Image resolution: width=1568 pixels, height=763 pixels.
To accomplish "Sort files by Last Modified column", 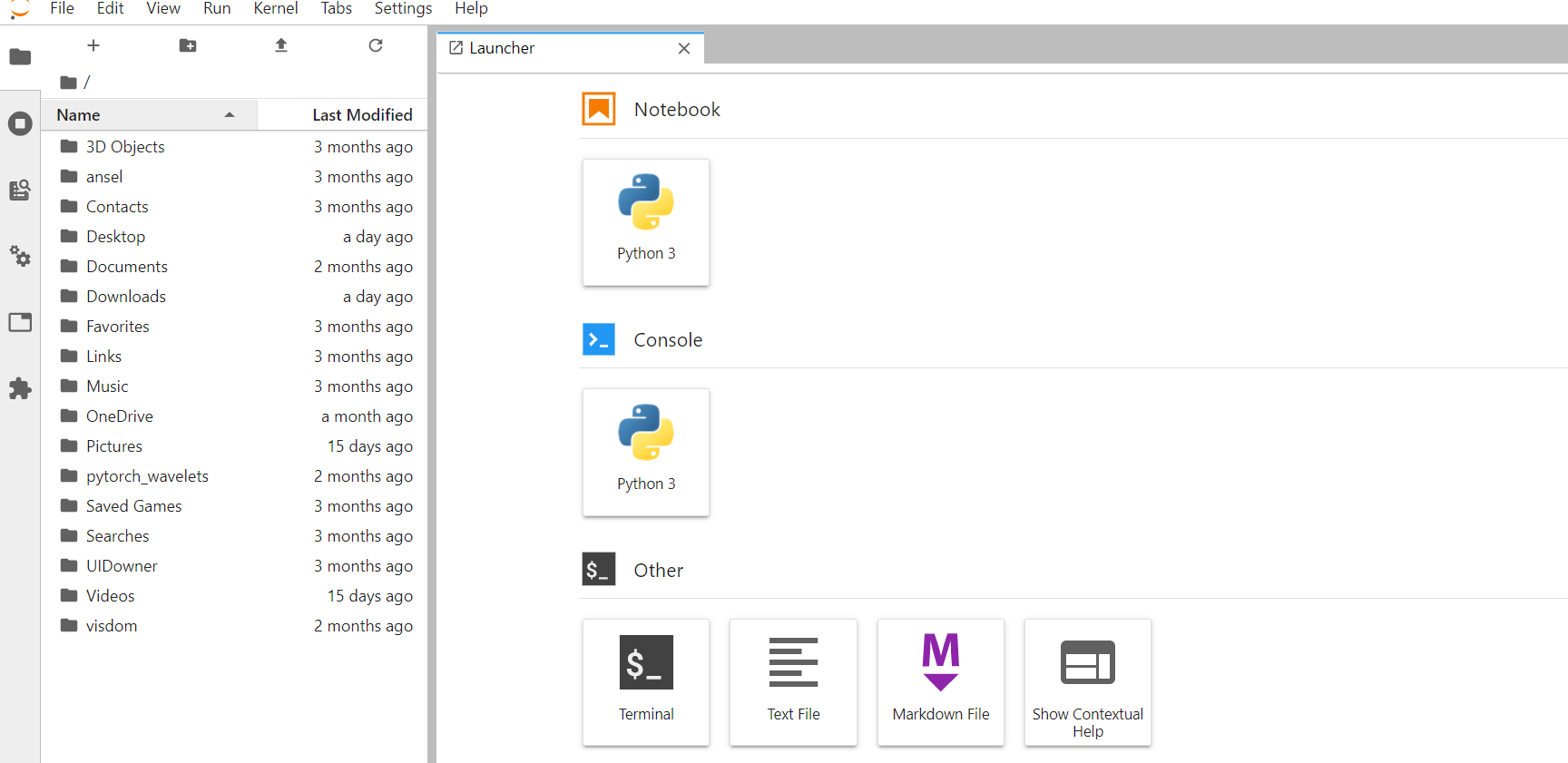I will click(343, 115).
